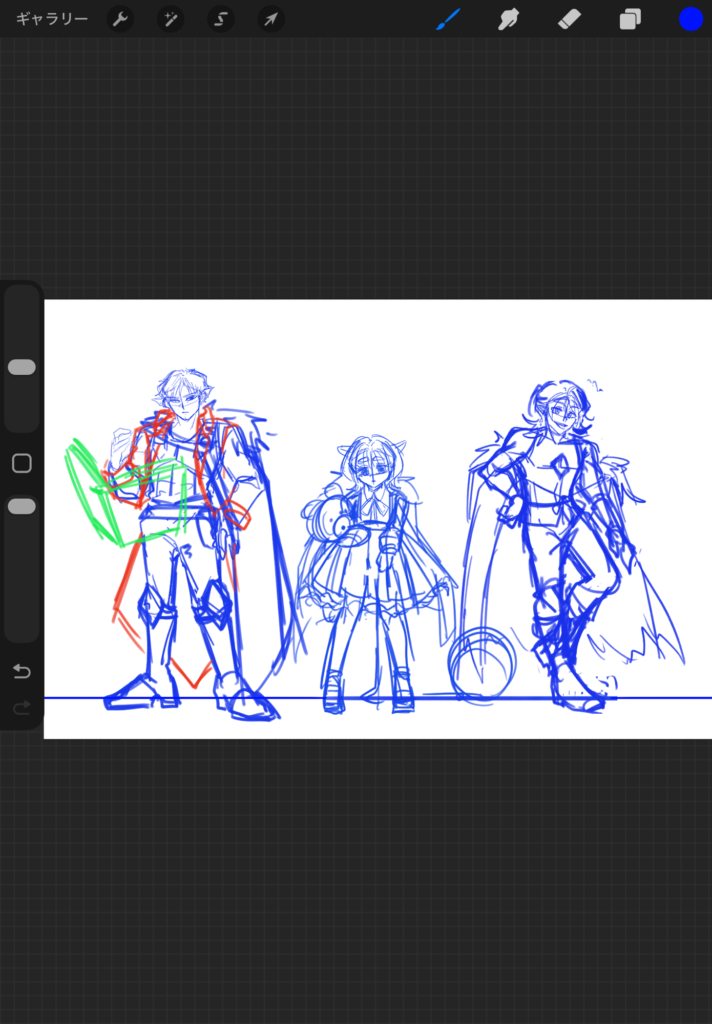Tap the middle girl character's face
This screenshot has width=712, height=1024.
point(371,466)
